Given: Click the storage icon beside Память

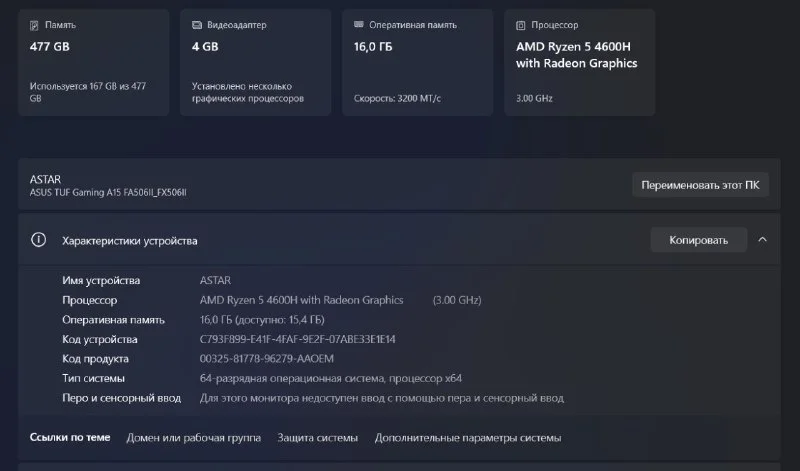Looking at the screenshot, I should pos(35,25).
